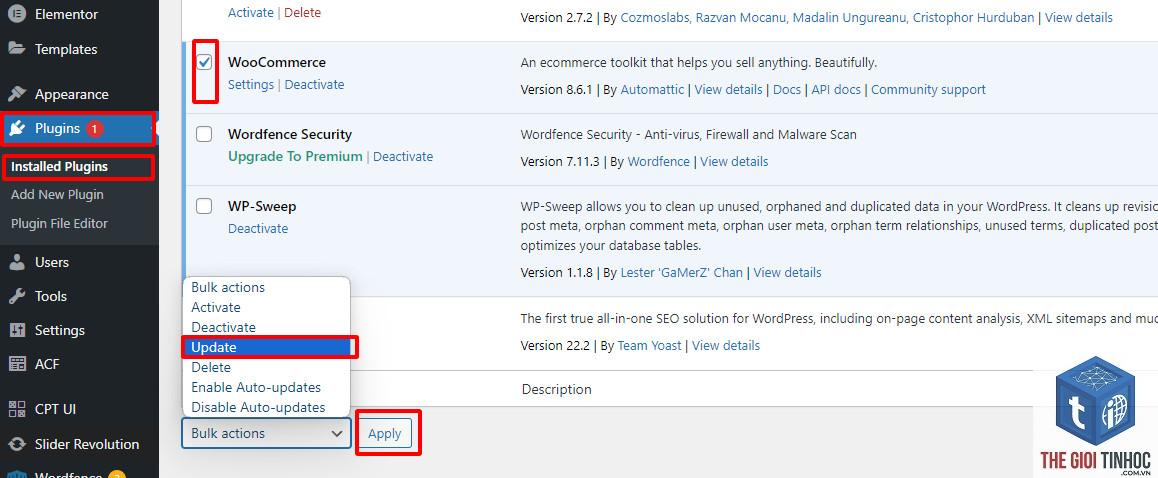Open Cristophor Hurduban author link

(x=973, y=17)
